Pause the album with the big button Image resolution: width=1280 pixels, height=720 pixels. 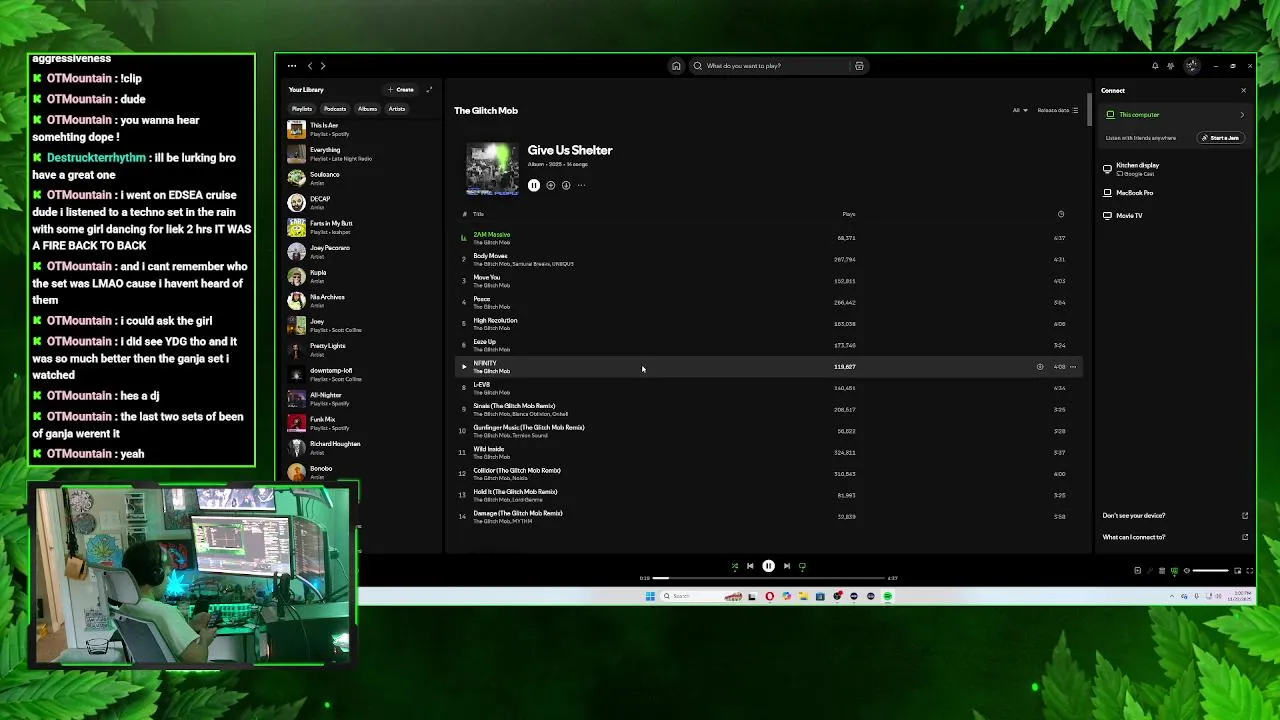534,185
